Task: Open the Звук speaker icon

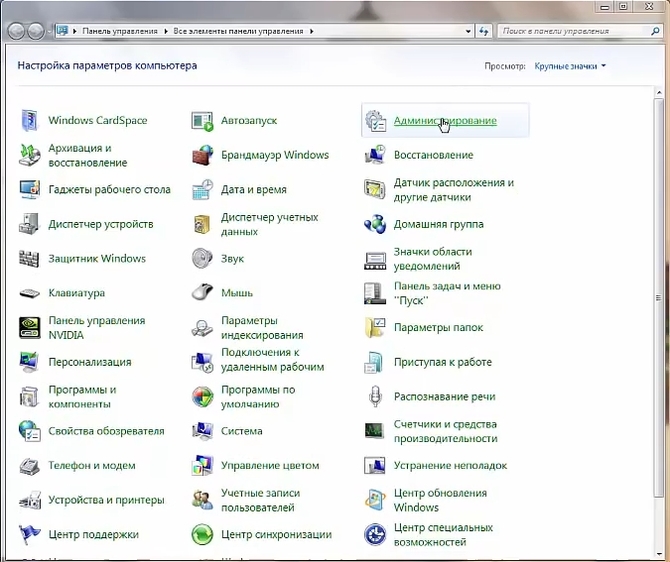Action: [202, 259]
